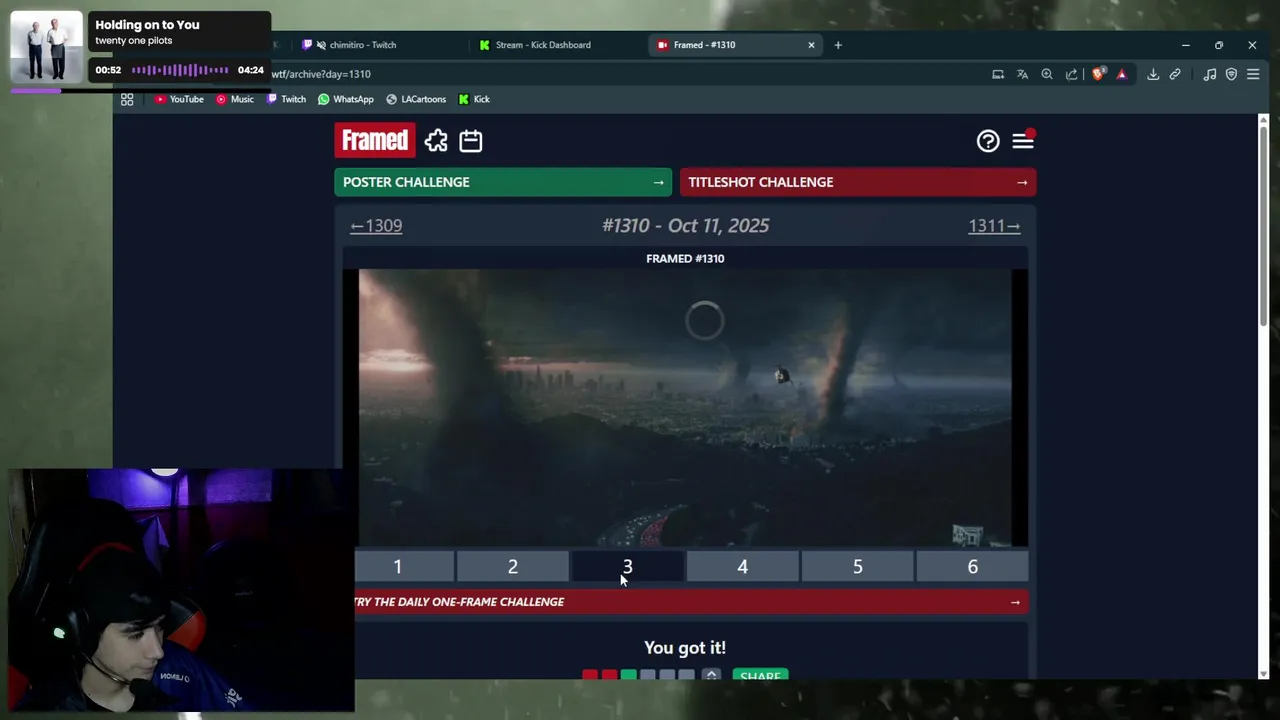Click the song progress waveform
1280x720 pixels.
pyautogui.click(x=180, y=70)
